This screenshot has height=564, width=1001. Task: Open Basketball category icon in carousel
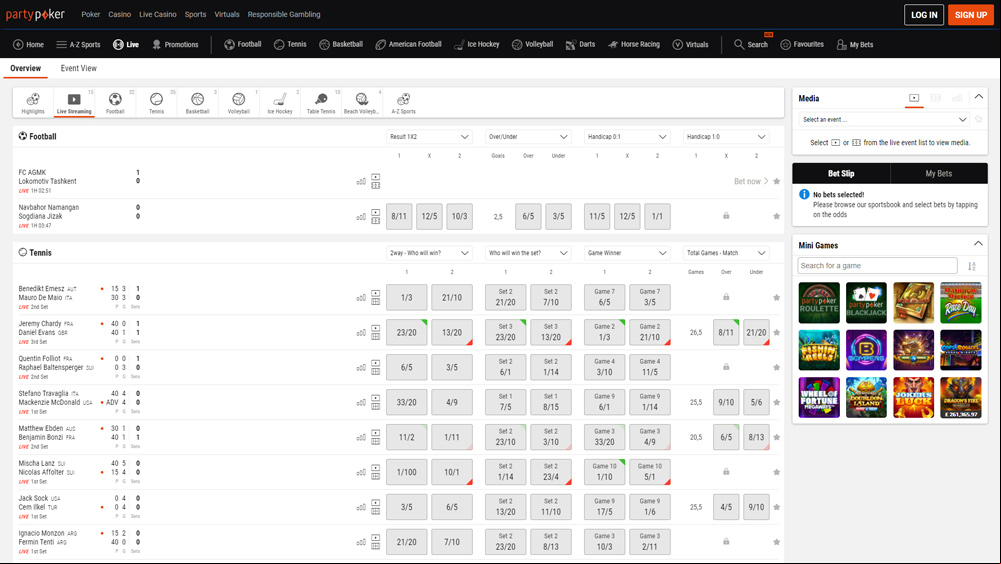click(197, 103)
